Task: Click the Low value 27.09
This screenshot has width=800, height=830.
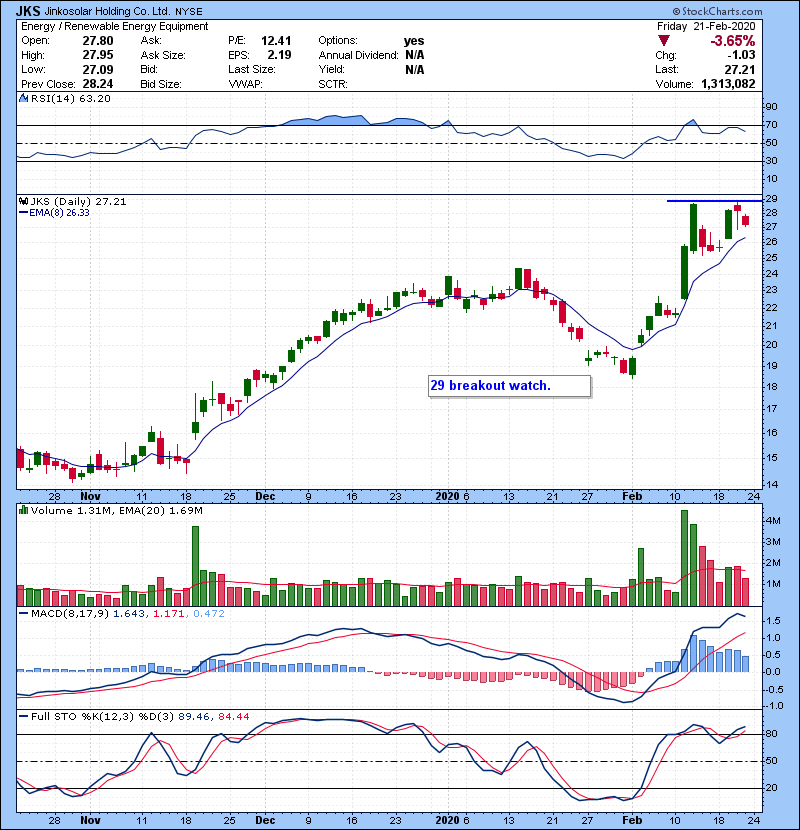Action: (x=98, y=69)
